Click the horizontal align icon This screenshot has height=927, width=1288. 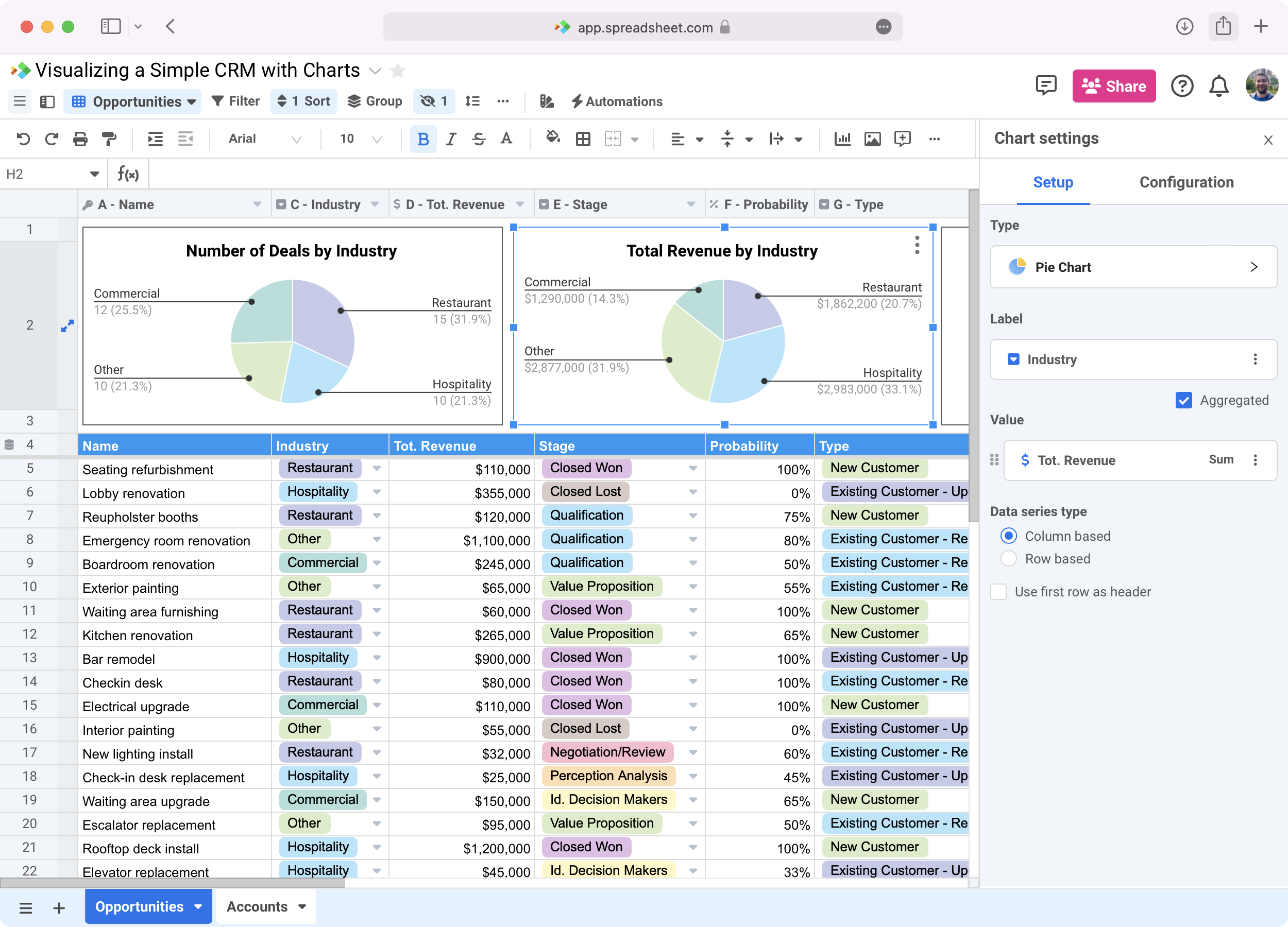pyautogui.click(x=677, y=139)
